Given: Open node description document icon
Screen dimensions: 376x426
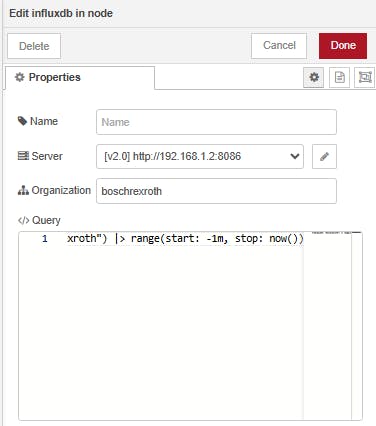Looking at the screenshot, I should click(339, 78).
